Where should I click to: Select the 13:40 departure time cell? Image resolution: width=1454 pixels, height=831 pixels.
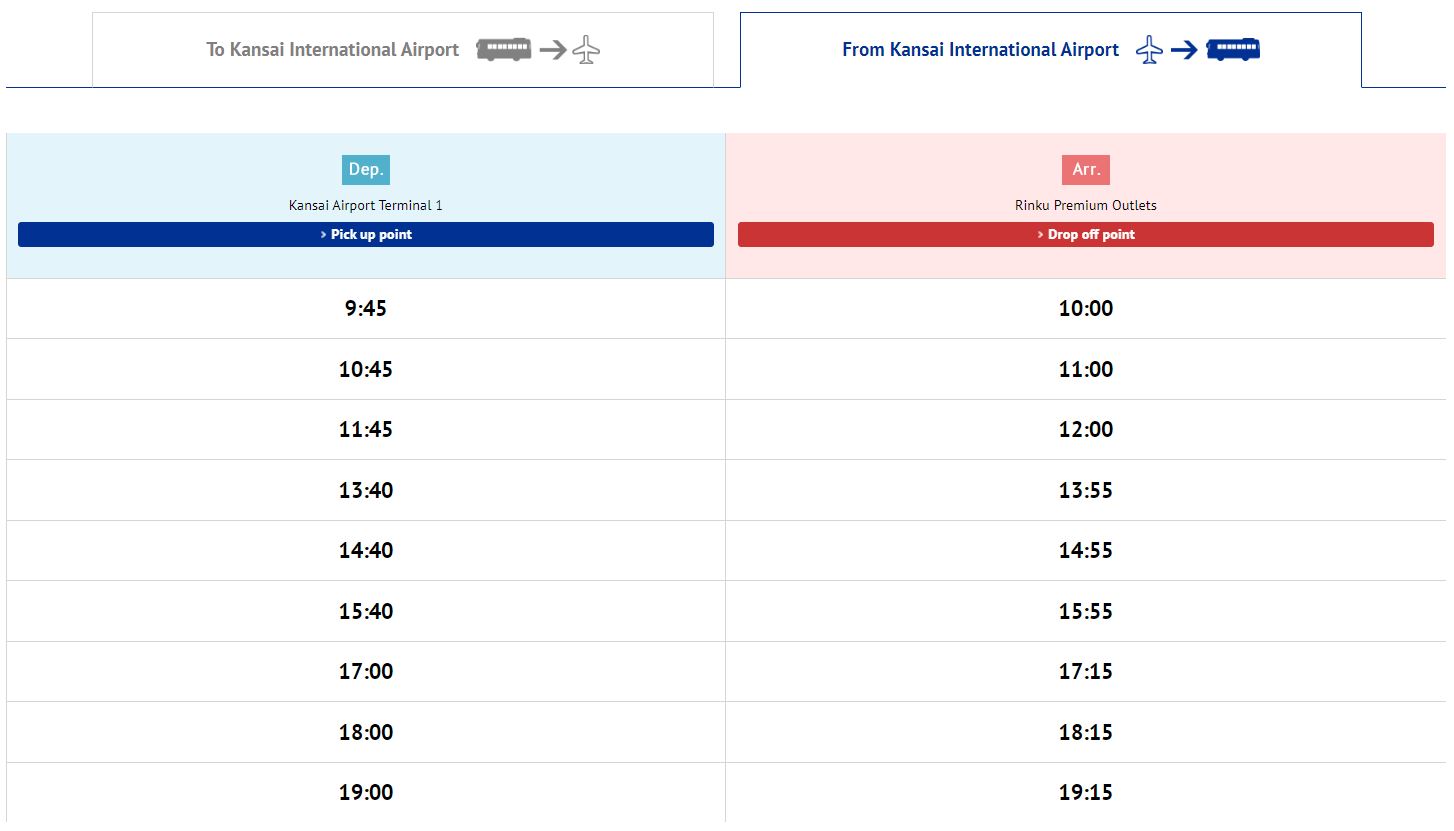(x=366, y=490)
